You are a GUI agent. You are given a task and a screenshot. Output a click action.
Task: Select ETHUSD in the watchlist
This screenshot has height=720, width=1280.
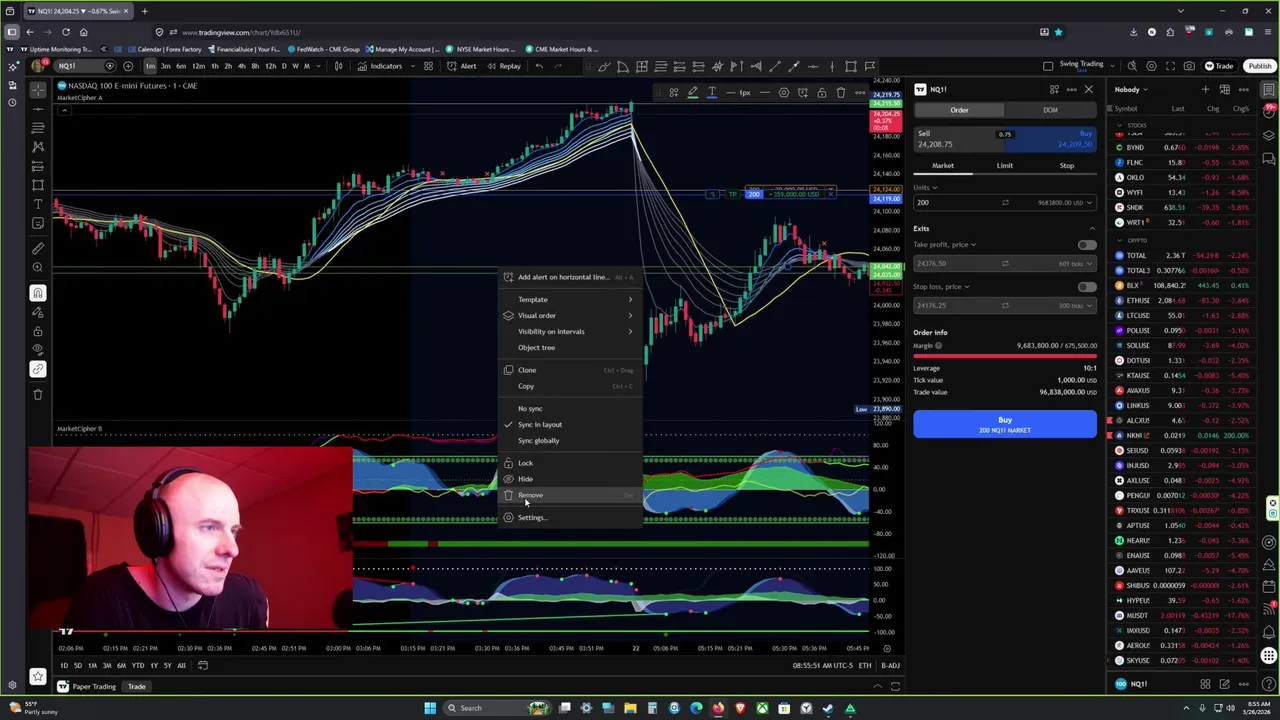coord(1183,300)
